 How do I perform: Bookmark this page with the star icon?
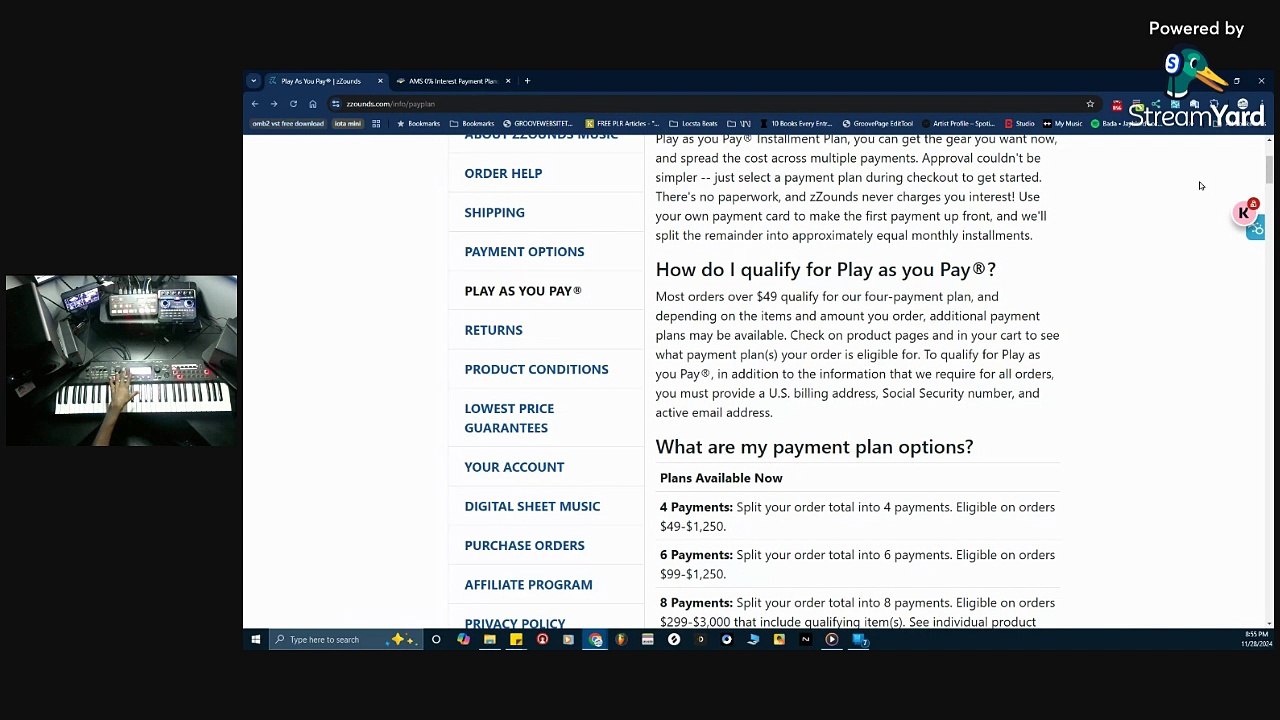pyautogui.click(x=1090, y=104)
